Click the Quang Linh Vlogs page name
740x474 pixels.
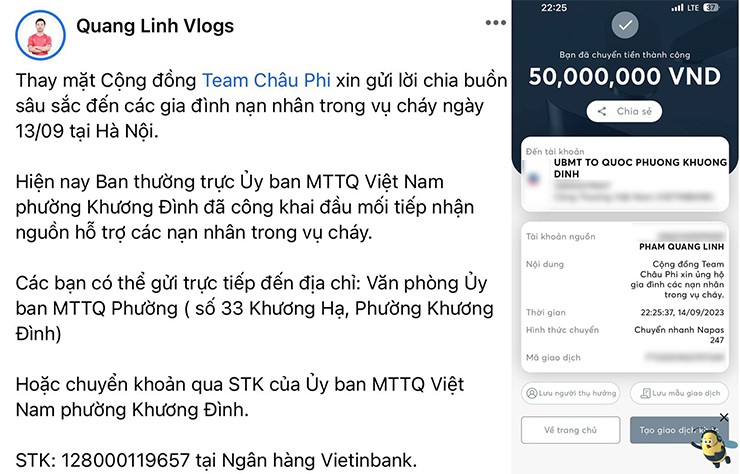[155, 26]
